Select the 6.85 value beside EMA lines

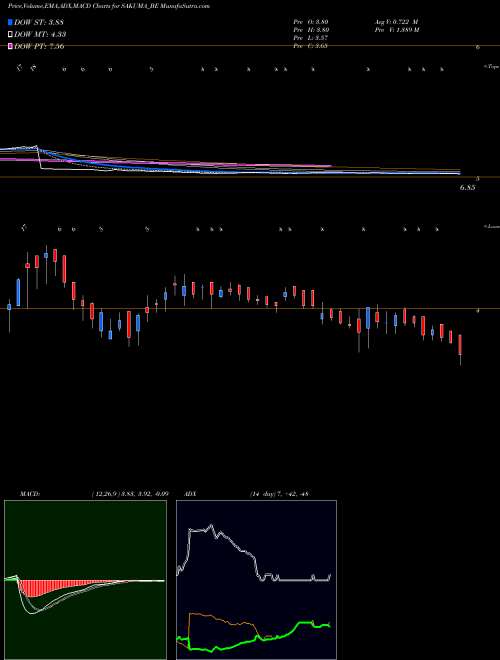tap(468, 188)
